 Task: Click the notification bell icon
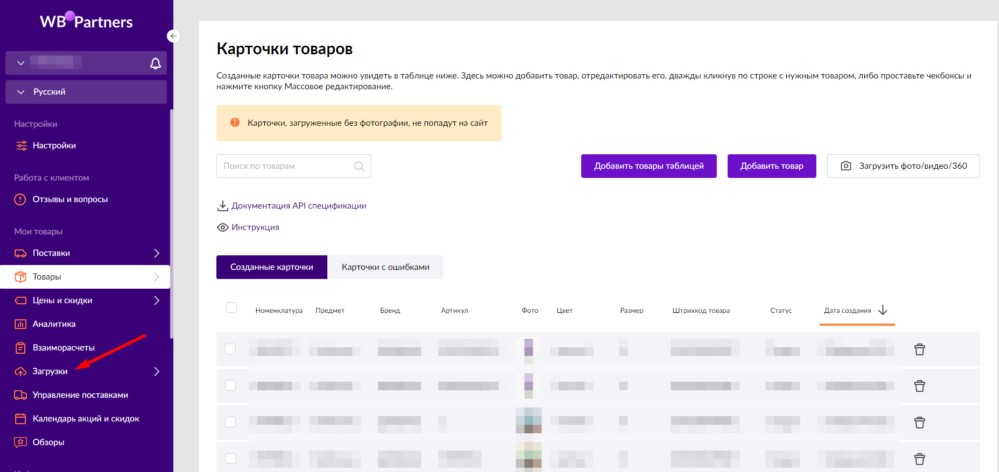[155, 63]
